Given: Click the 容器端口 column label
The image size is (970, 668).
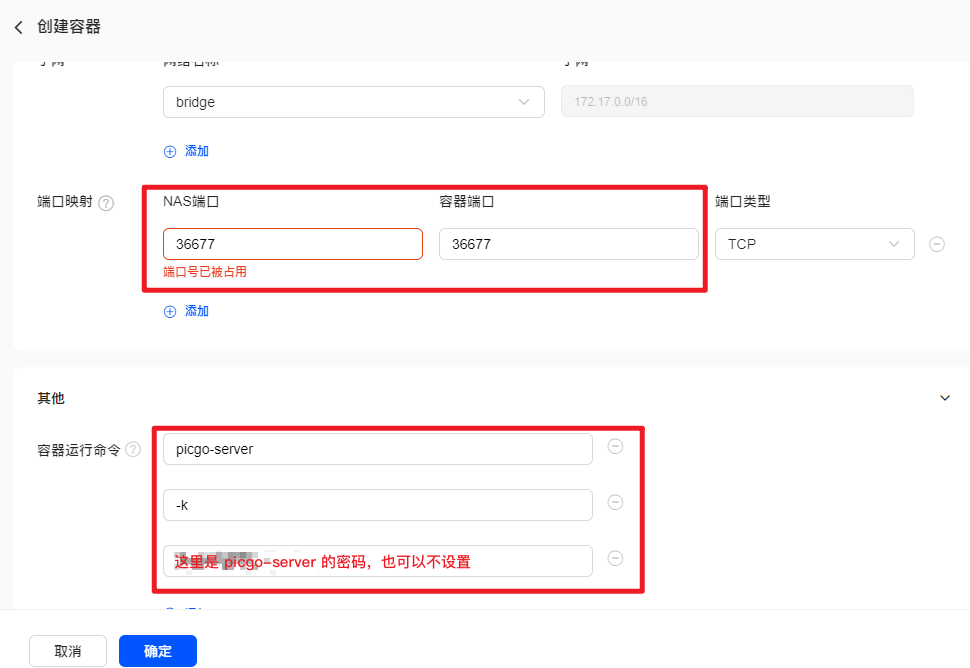Looking at the screenshot, I should click(x=466, y=202).
